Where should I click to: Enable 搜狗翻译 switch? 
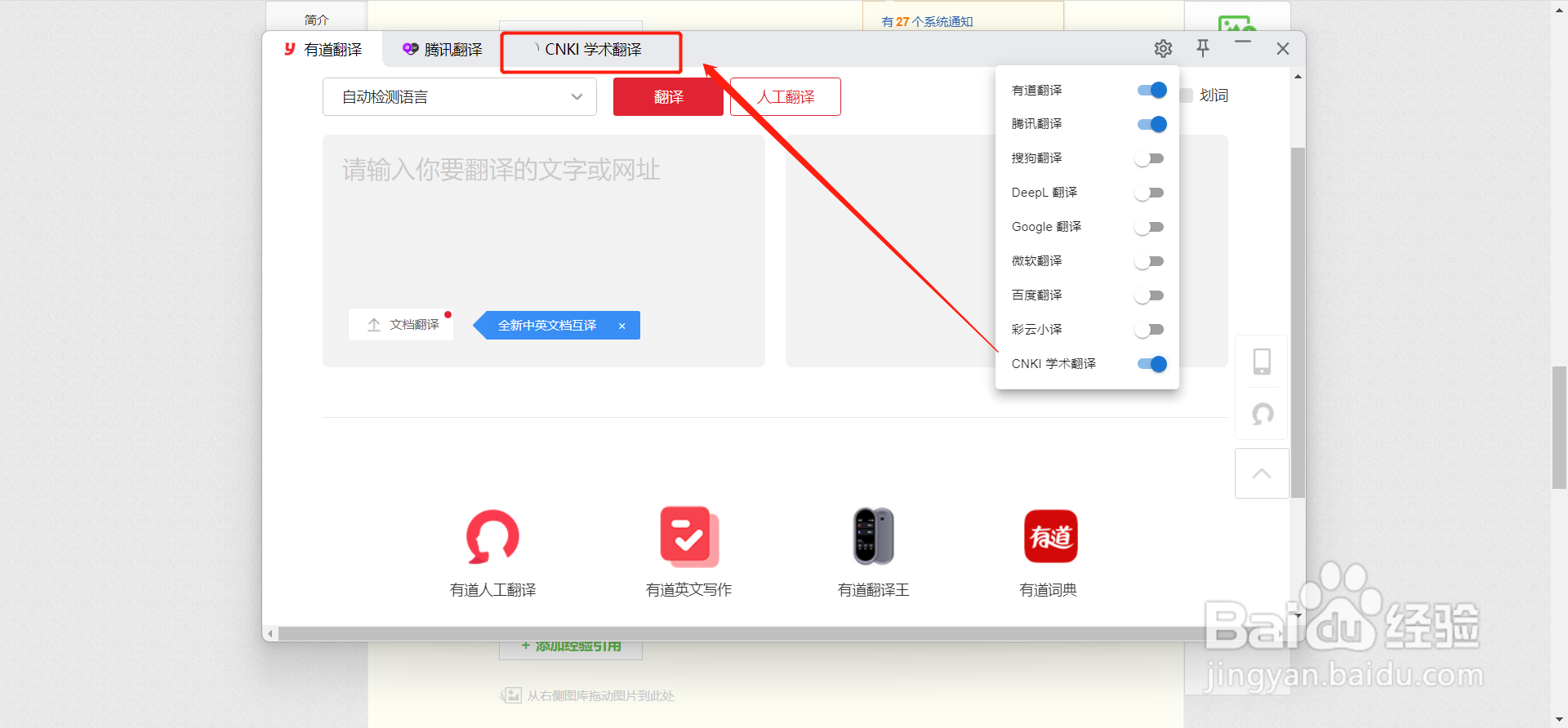1149,158
